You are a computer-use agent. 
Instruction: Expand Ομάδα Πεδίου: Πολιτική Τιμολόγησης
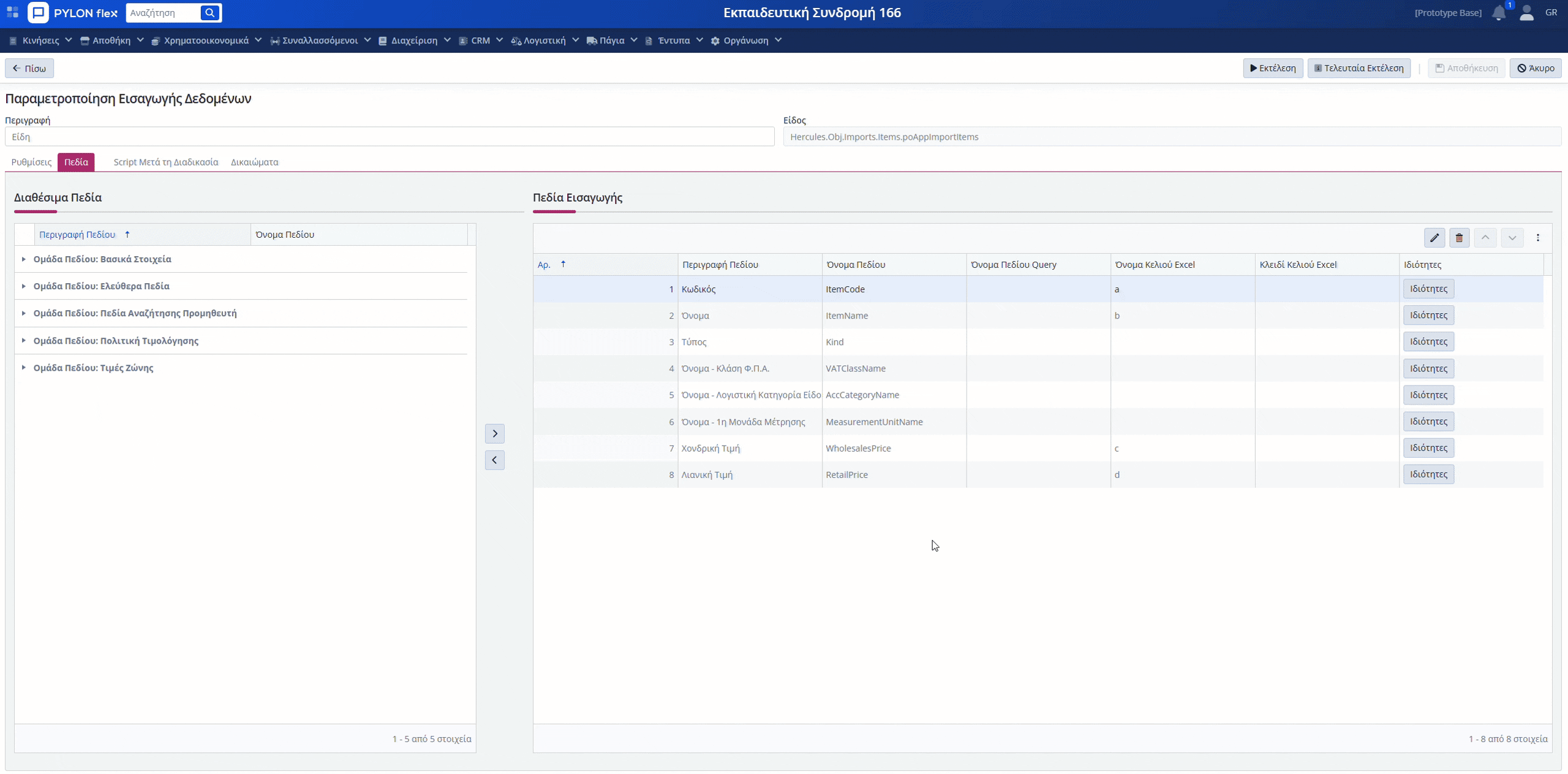click(x=23, y=341)
